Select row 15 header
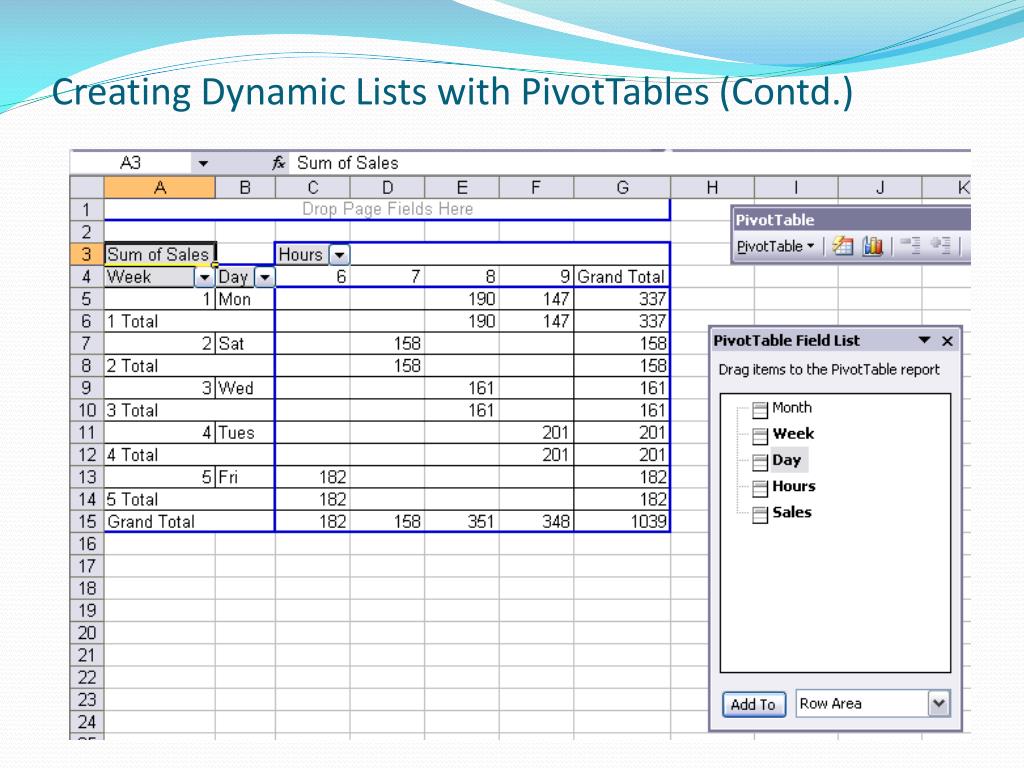1024x768 pixels. point(87,521)
